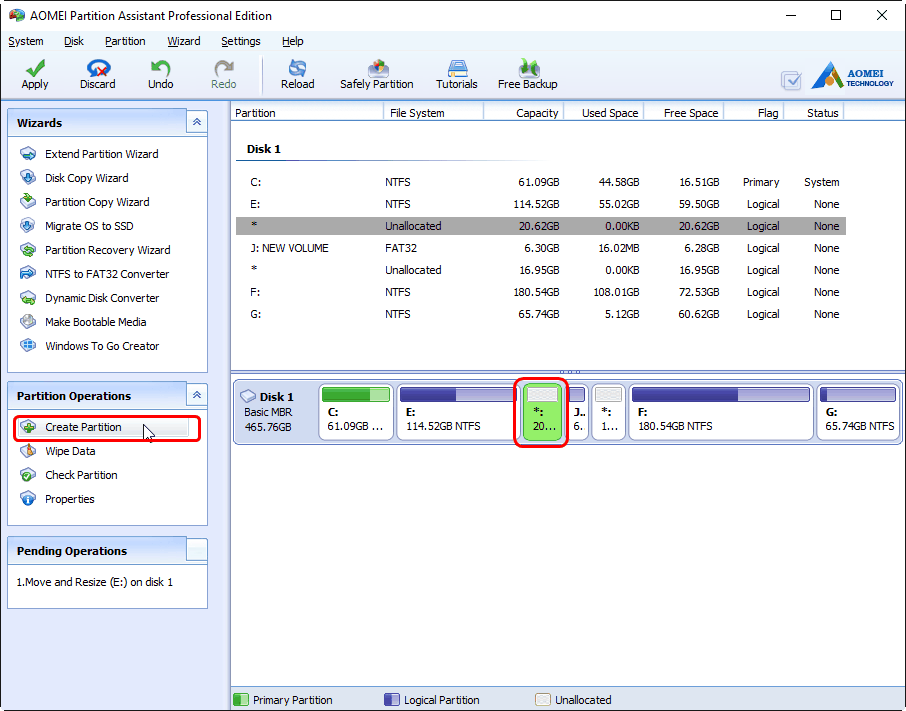Sort by the Flag column header
Image resolution: width=906 pixels, height=711 pixels.
click(x=753, y=113)
